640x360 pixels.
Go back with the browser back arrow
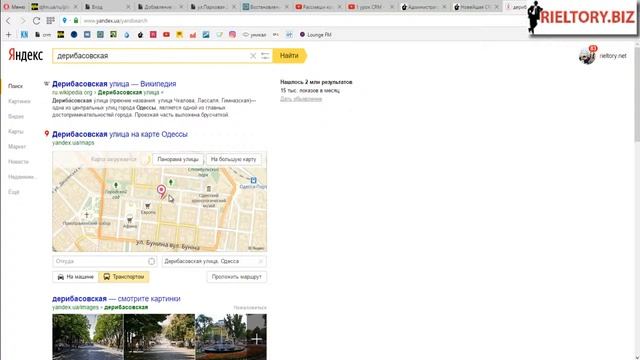coord(8,21)
